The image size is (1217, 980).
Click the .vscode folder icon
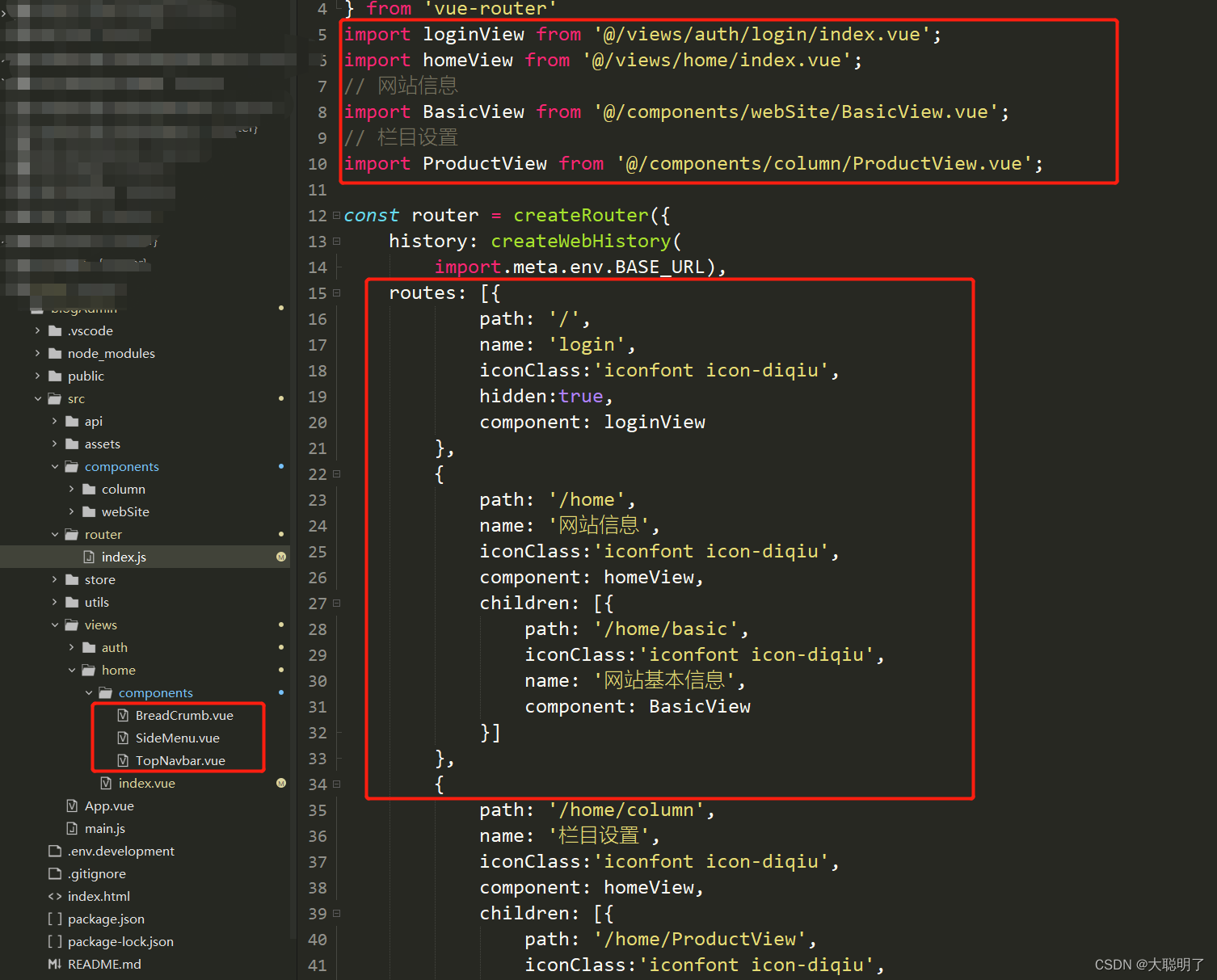(55, 330)
